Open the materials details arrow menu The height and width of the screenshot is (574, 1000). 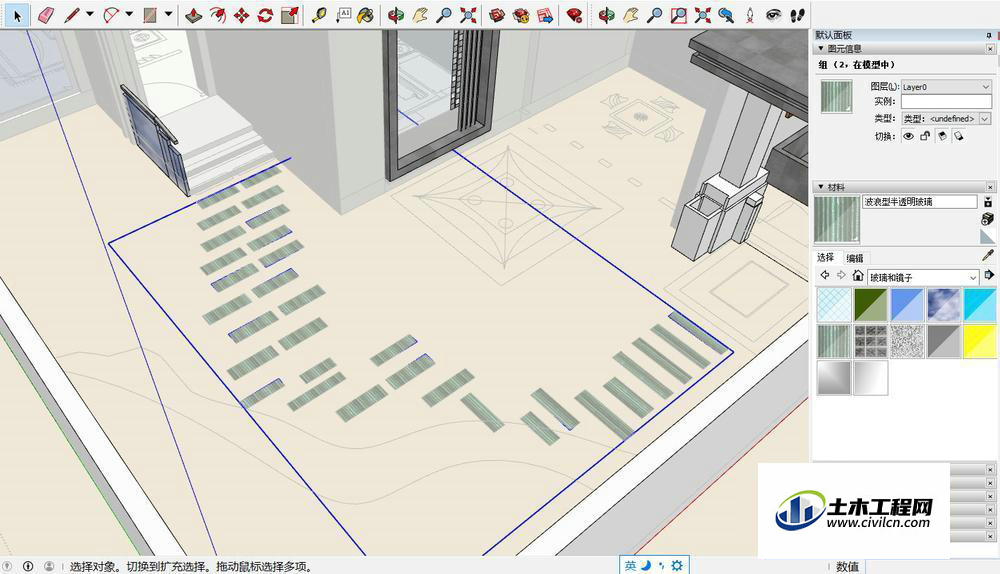(x=989, y=275)
